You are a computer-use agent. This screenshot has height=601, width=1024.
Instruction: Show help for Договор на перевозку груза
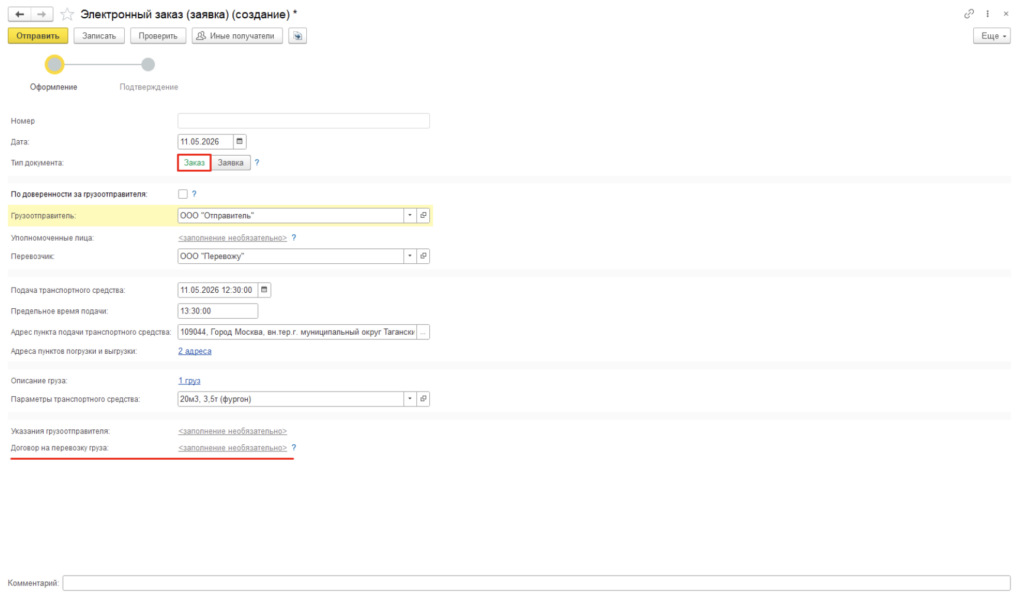tap(294, 447)
